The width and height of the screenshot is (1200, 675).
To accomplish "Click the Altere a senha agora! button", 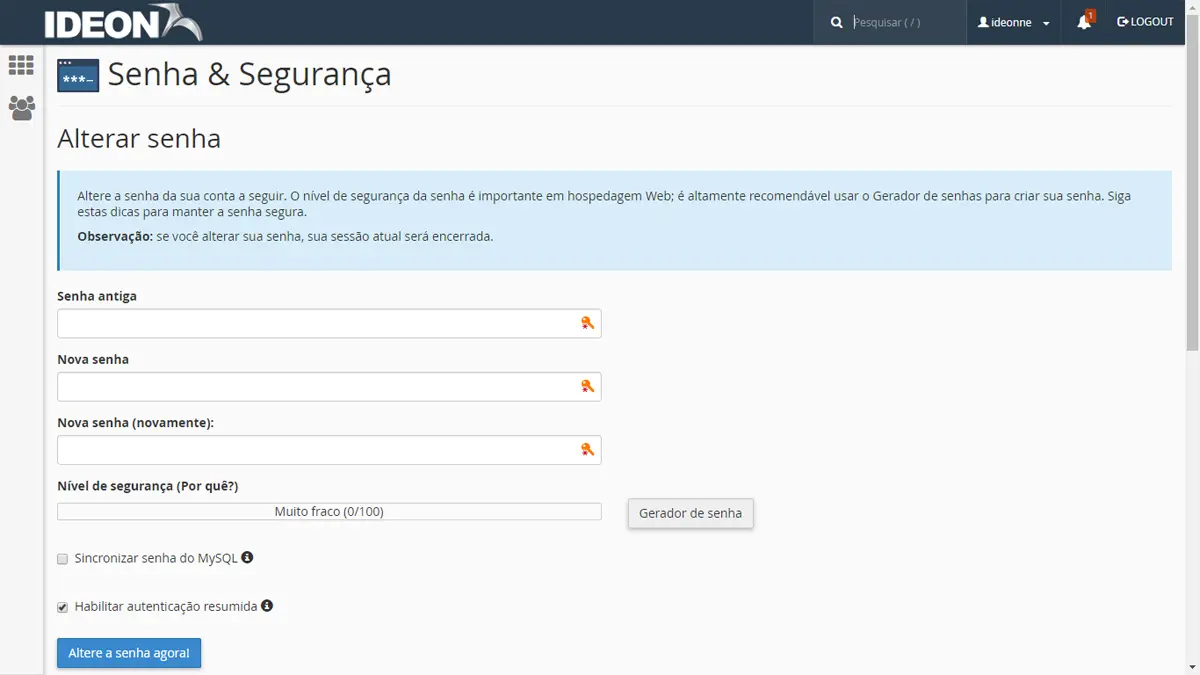I will pos(129,653).
